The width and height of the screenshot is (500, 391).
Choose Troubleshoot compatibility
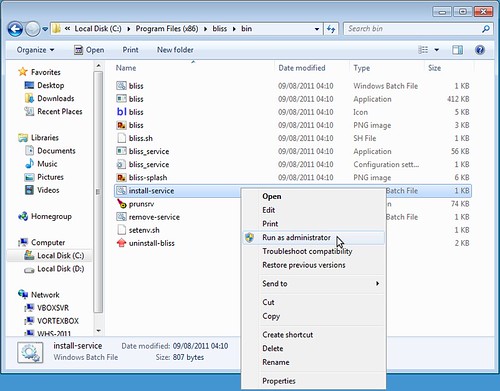coord(313,251)
